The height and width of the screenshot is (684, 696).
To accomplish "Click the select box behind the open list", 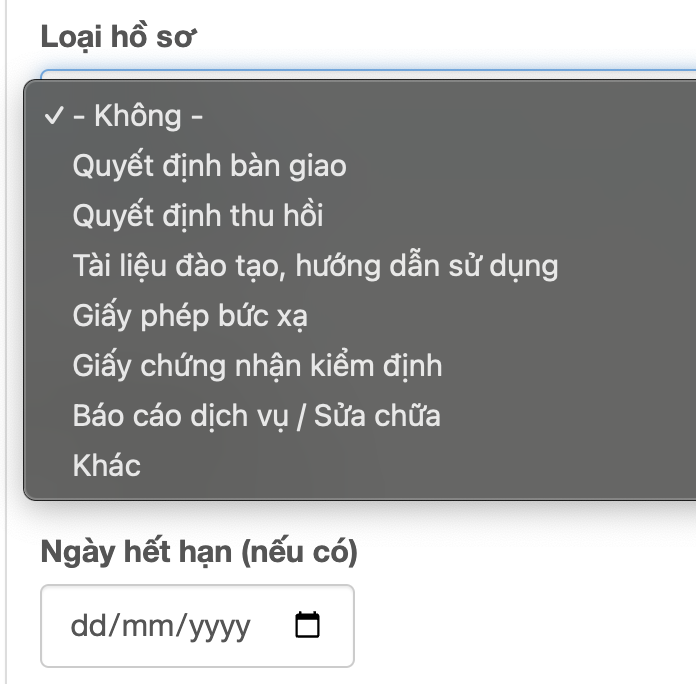I will 360,75.
